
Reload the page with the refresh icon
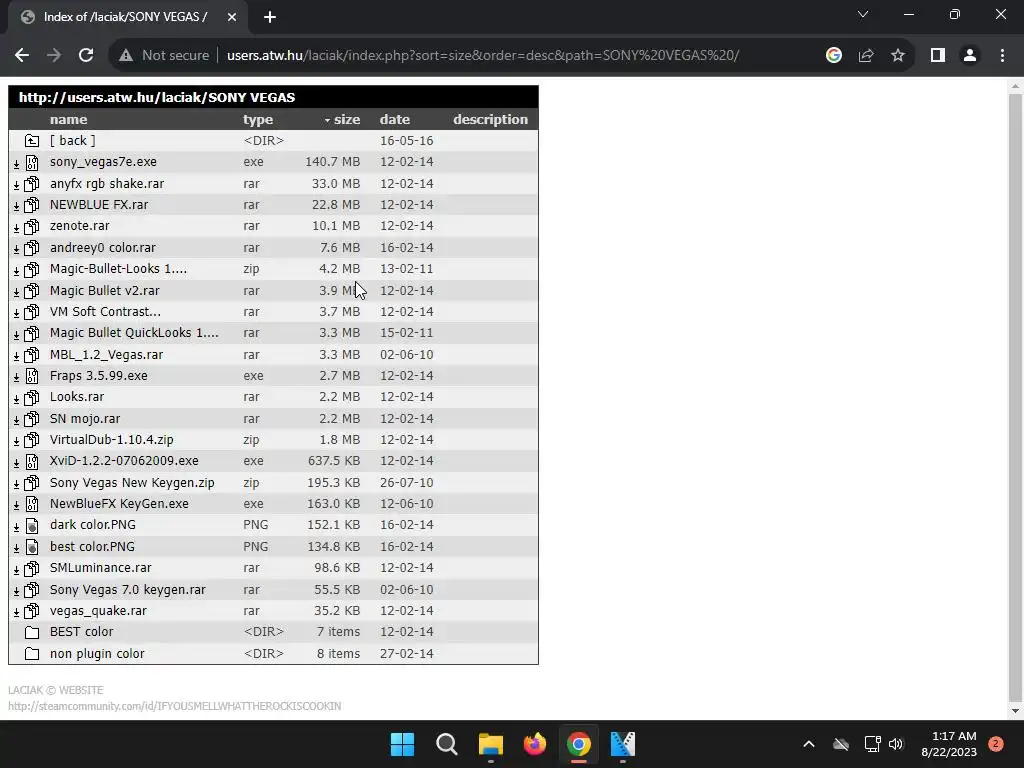86,55
